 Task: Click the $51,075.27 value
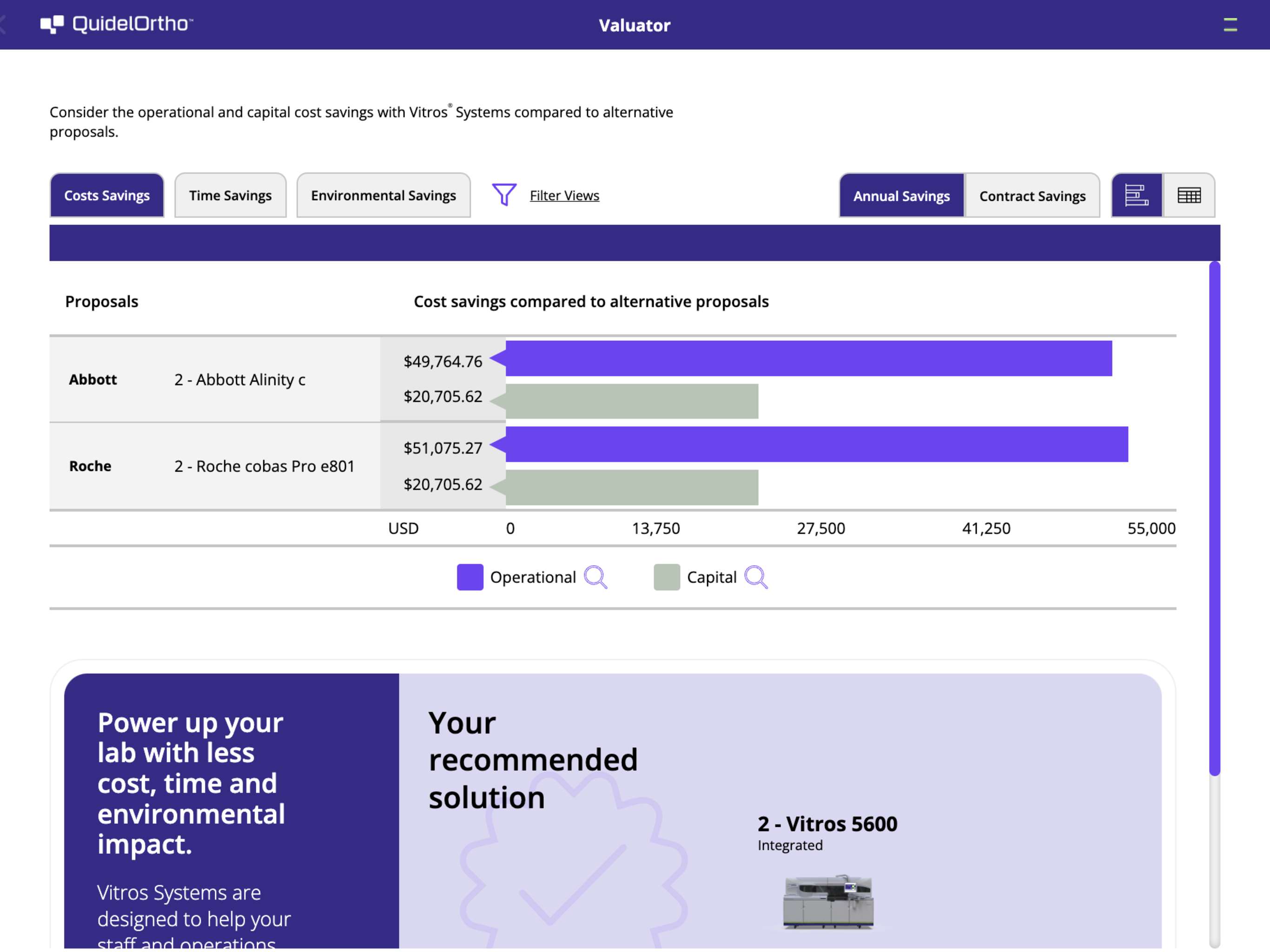[x=443, y=448]
